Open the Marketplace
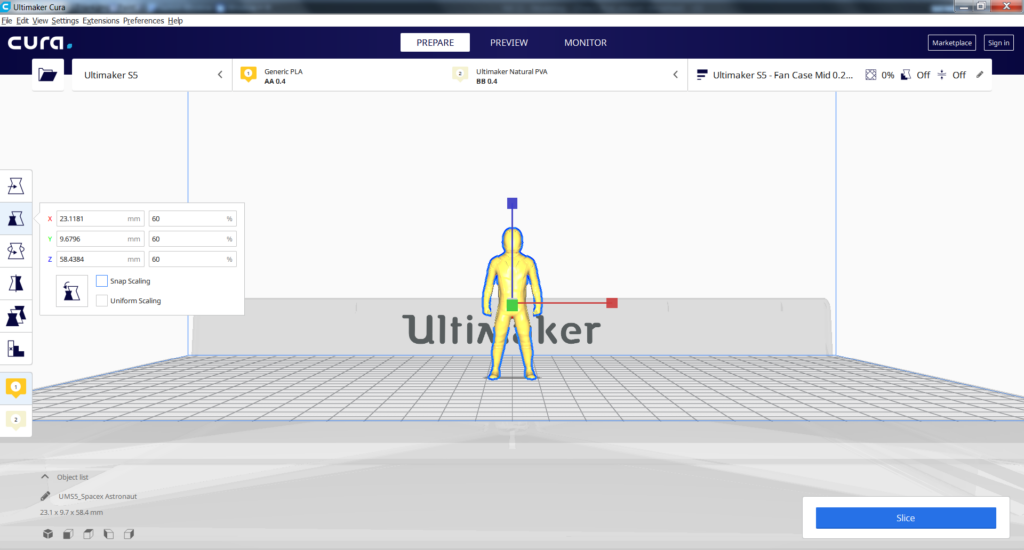This screenshot has height=550, width=1024. click(951, 43)
